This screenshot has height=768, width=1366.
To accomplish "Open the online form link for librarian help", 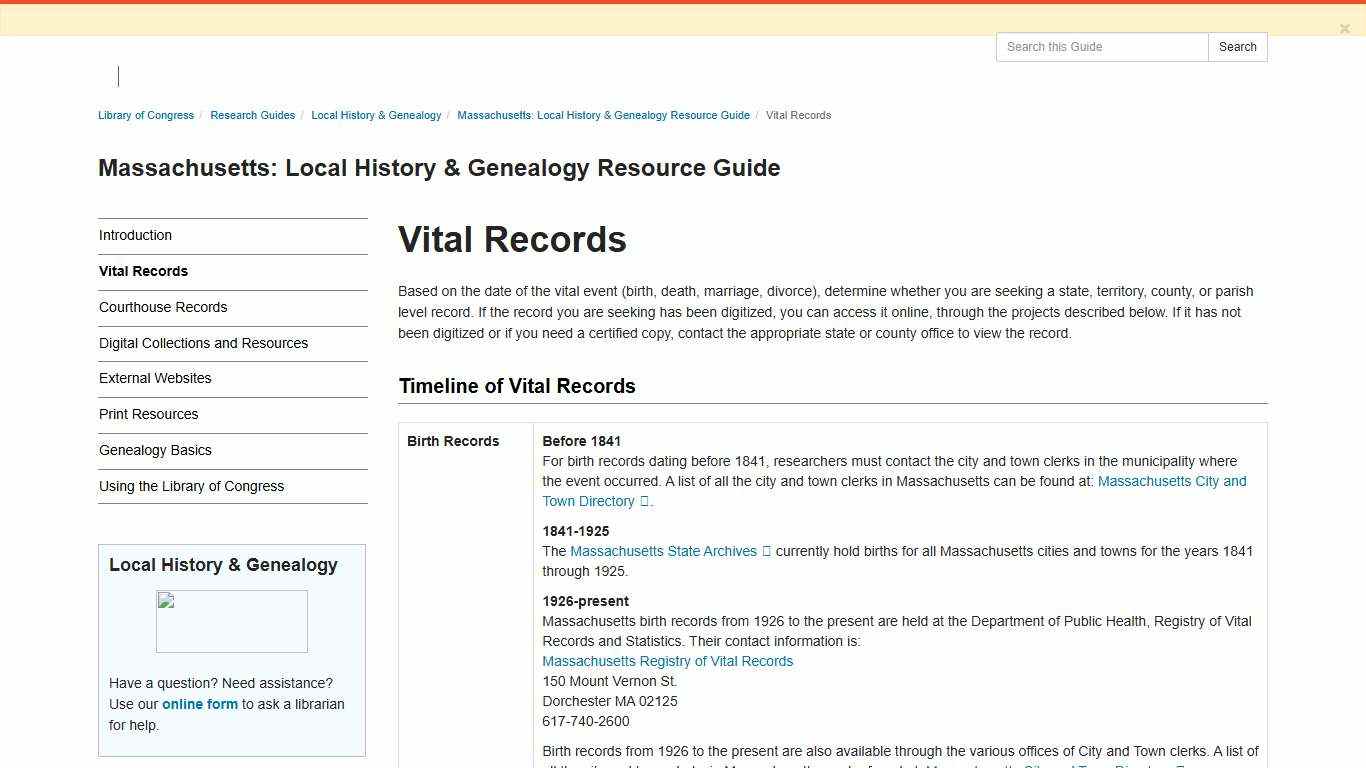I will pos(199,704).
